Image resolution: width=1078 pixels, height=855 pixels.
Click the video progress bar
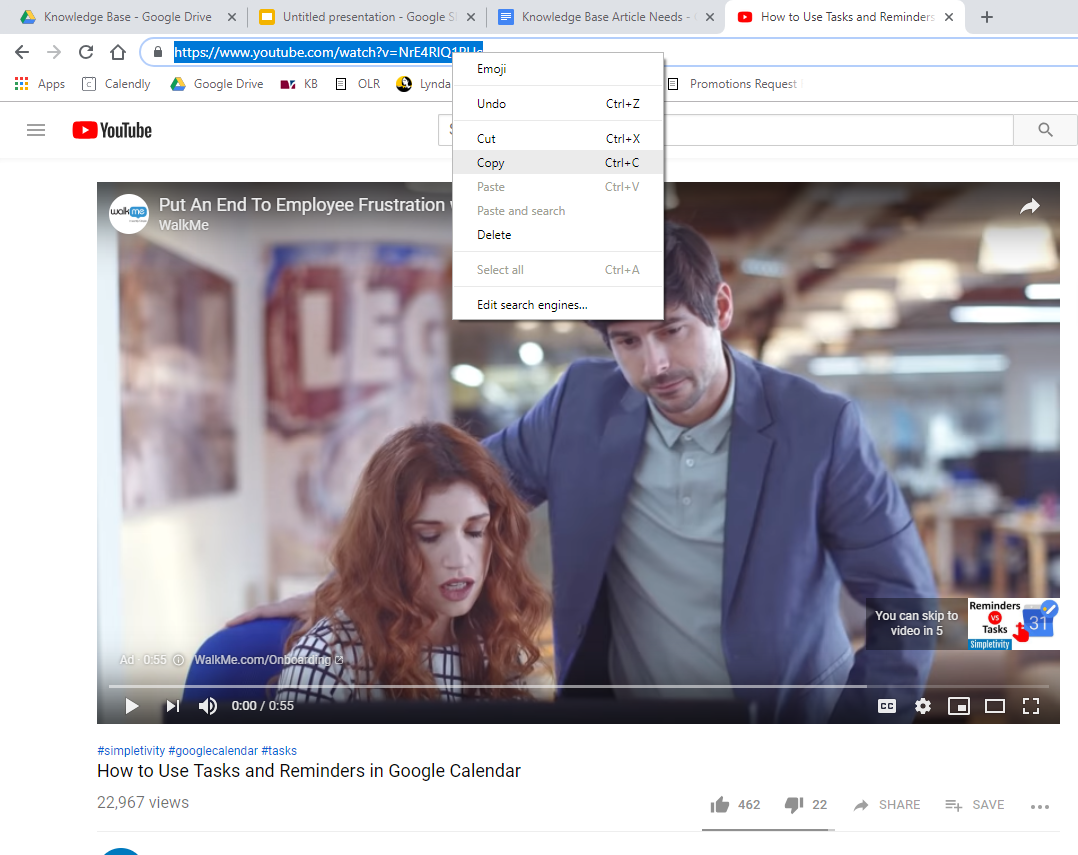click(578, 686)
